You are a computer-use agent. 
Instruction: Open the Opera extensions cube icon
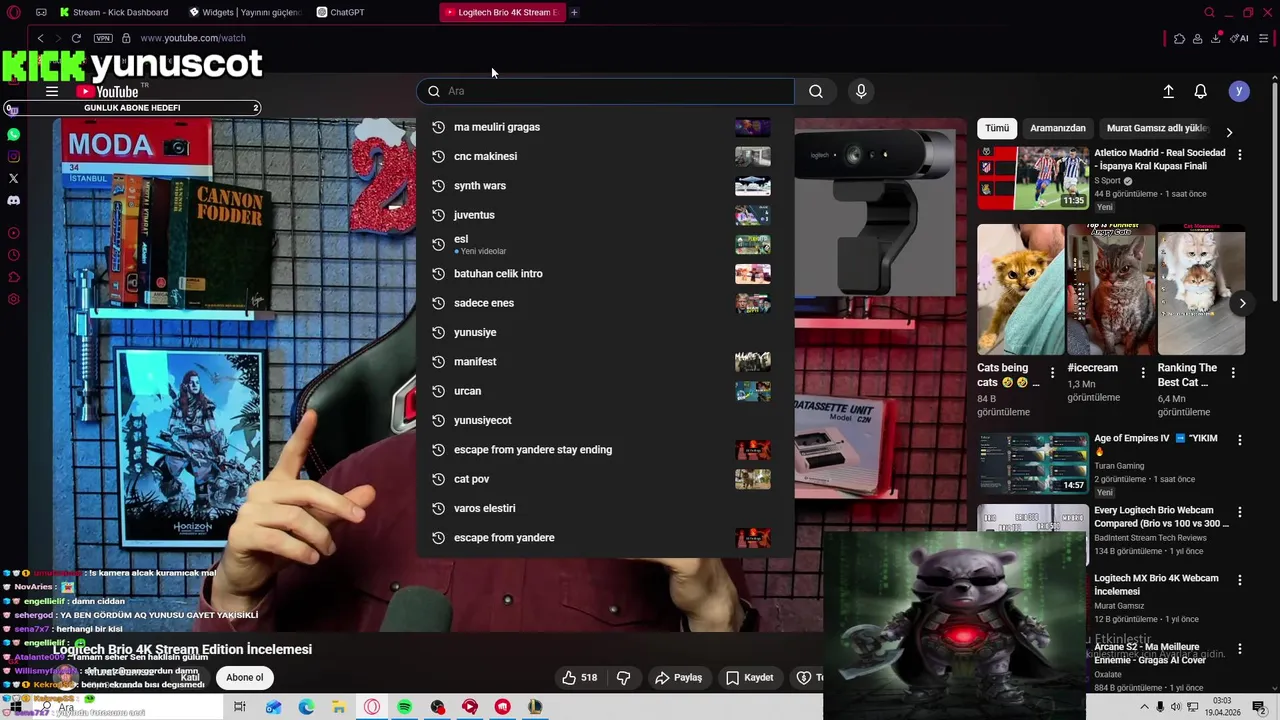(1179, 38)
